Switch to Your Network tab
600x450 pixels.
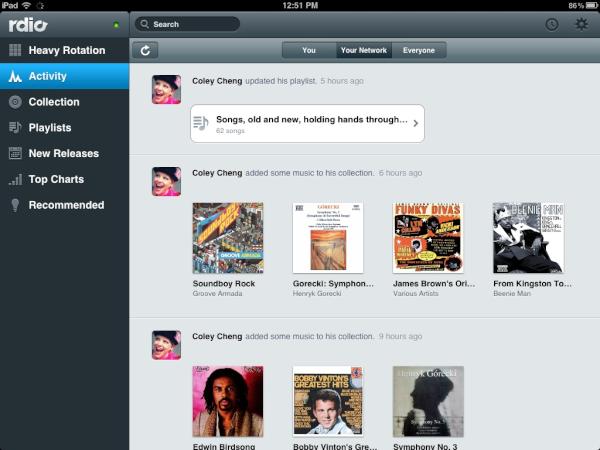click(x=364, y=50)
